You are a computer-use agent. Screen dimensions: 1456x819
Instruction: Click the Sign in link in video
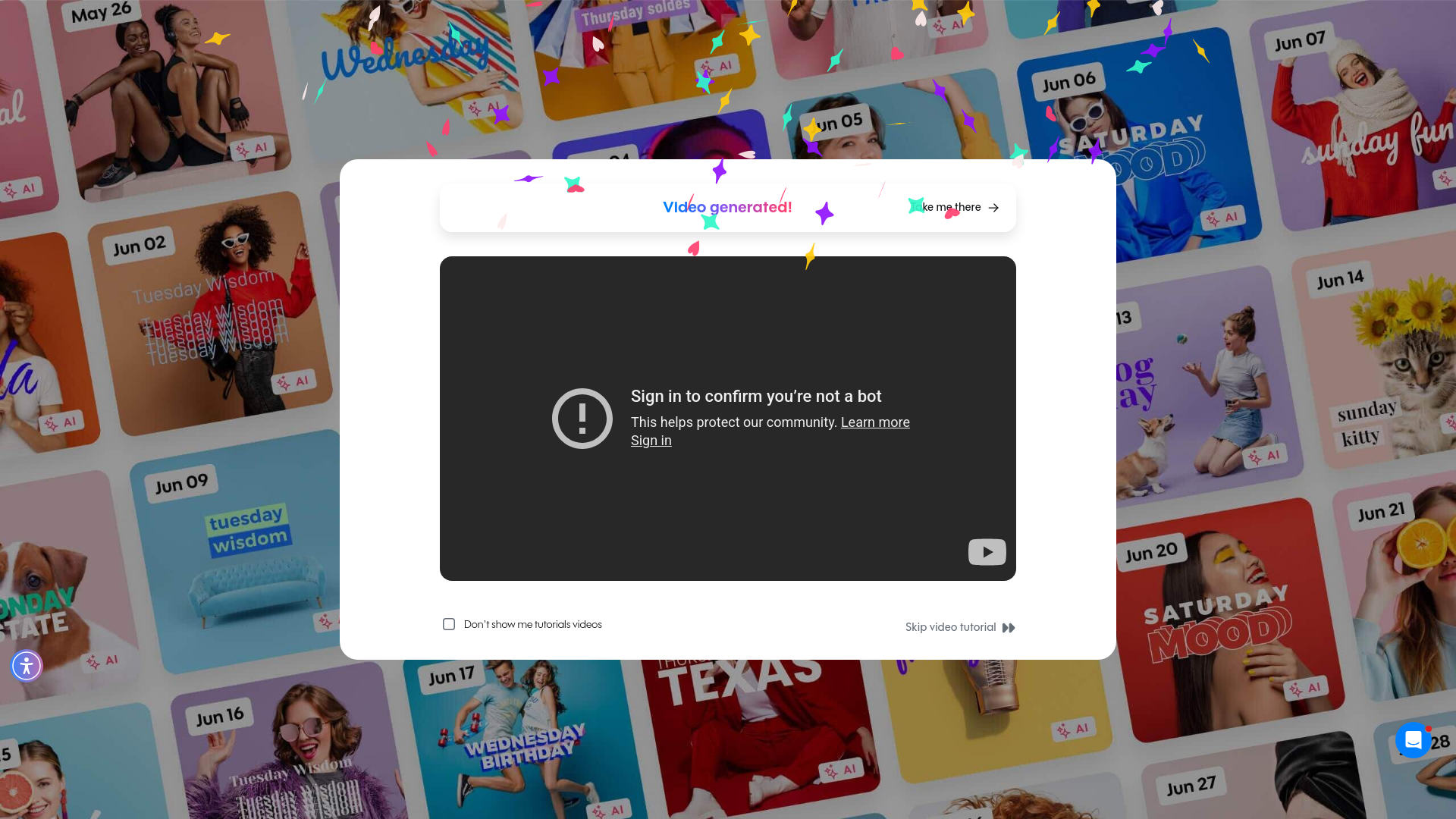coord(651,441)
